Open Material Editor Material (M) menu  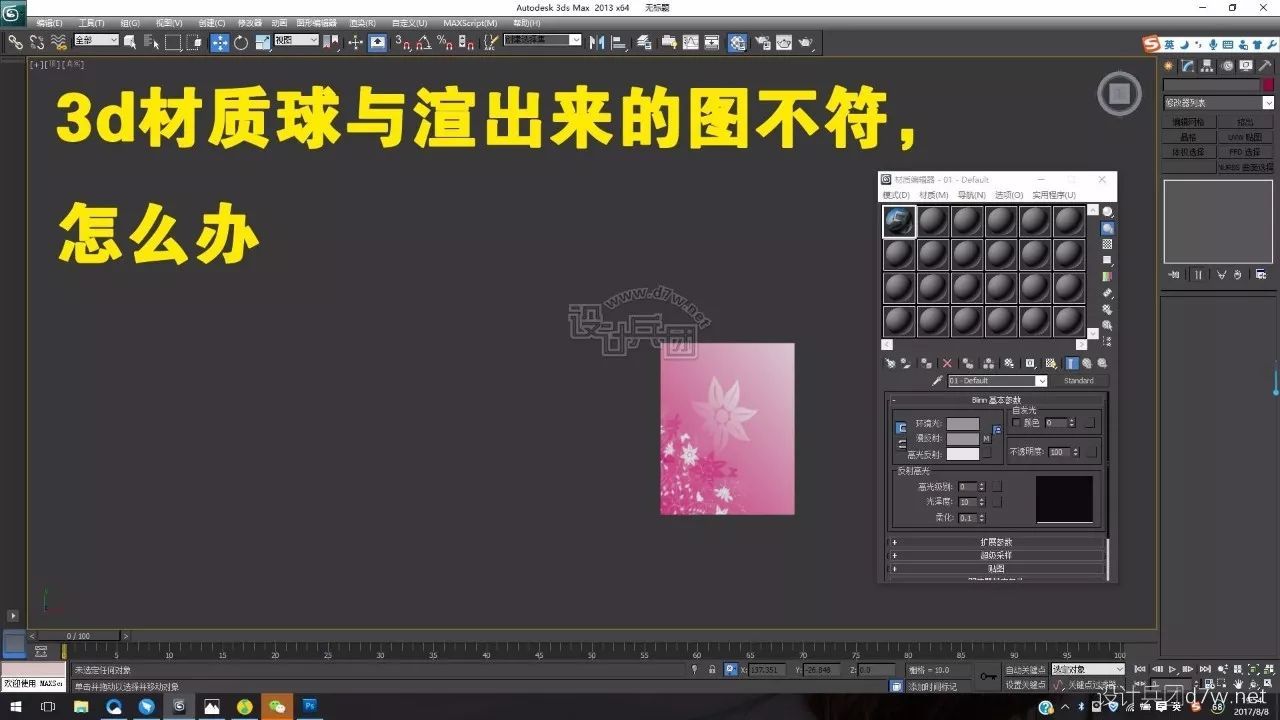[x=934, y=195]
